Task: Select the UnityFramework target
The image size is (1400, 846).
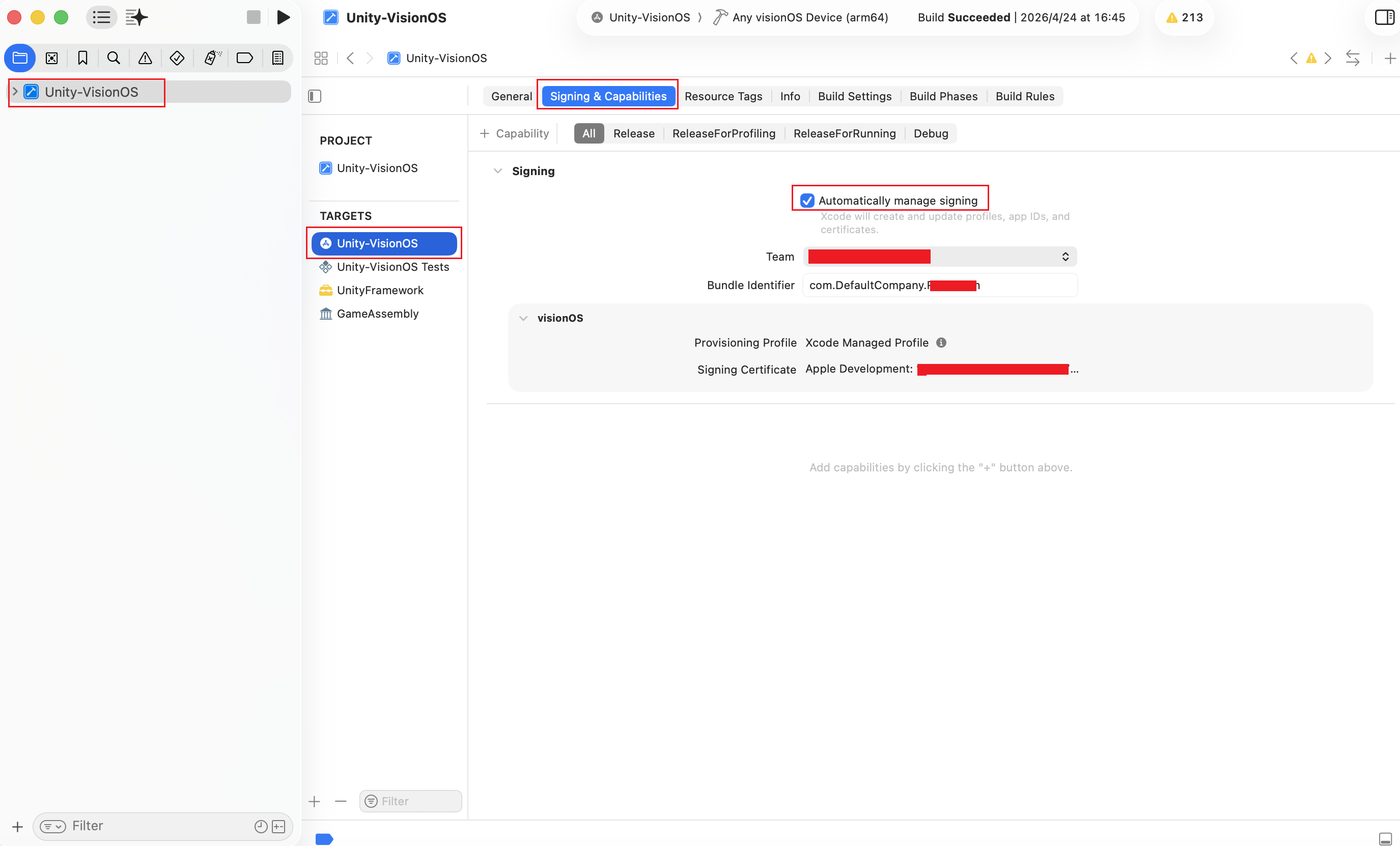Action: [x=380, y=290]
